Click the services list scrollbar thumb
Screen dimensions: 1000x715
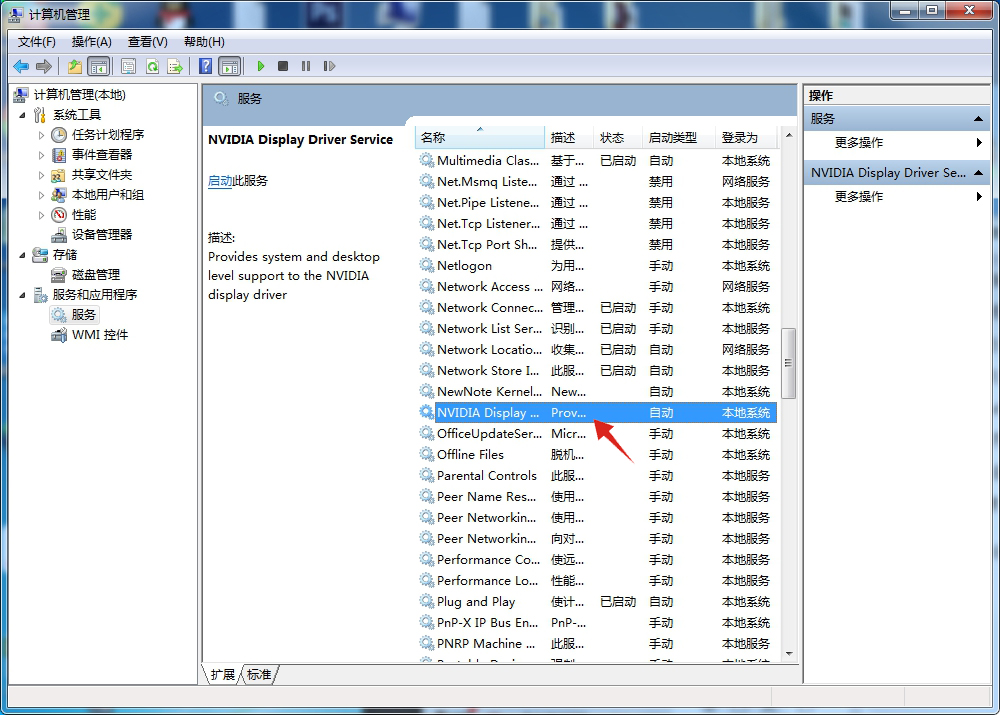point(789,363)
